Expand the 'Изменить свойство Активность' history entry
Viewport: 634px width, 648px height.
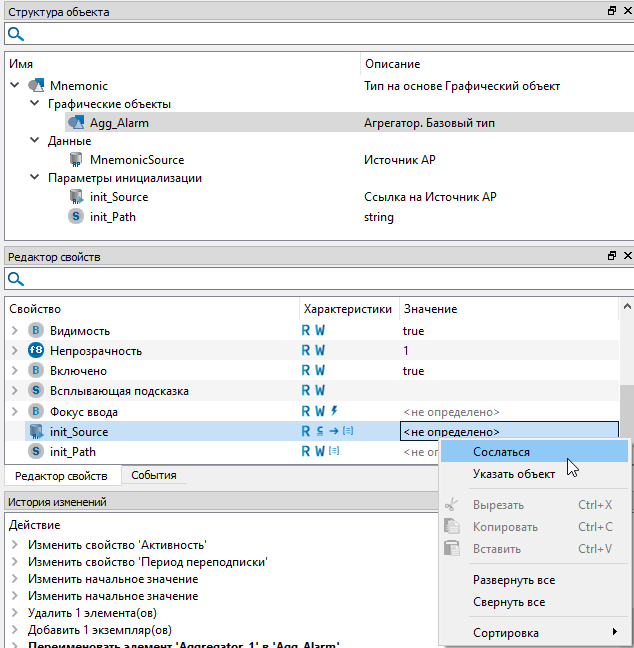pos(14,544)
